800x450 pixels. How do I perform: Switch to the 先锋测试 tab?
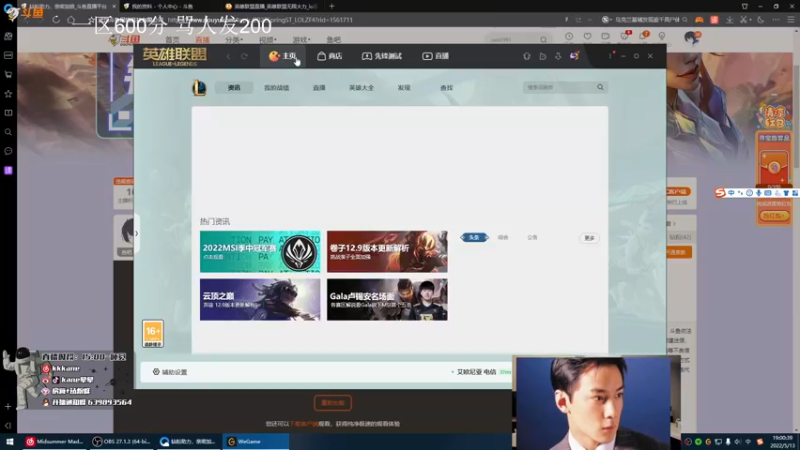tap(382, 56)
